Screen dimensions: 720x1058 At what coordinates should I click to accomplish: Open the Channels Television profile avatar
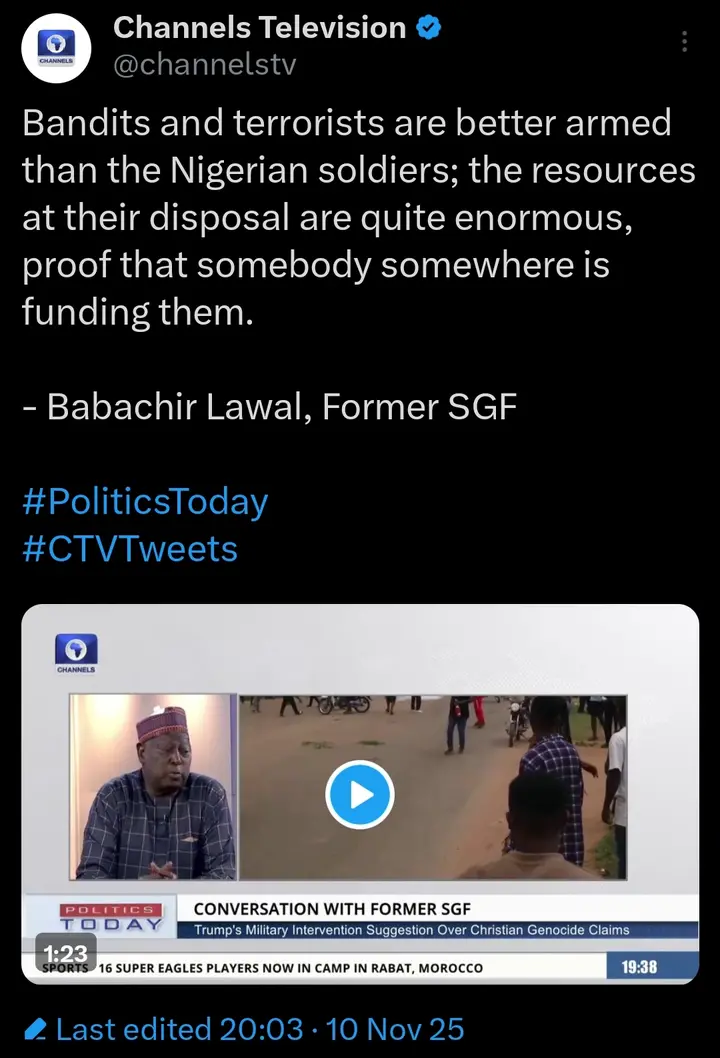57,46
